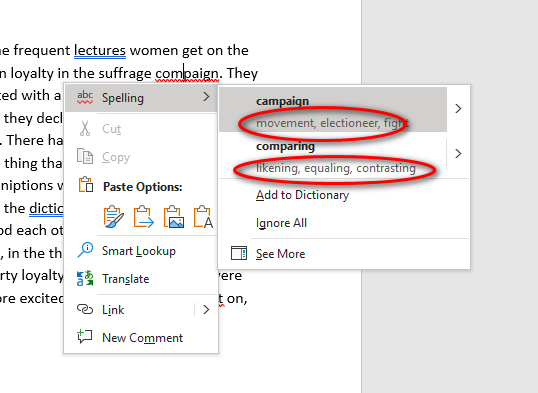Expand options arrow beside comparing suggestion
Viewport: 538px width, 393px height.
click(458, 153)
